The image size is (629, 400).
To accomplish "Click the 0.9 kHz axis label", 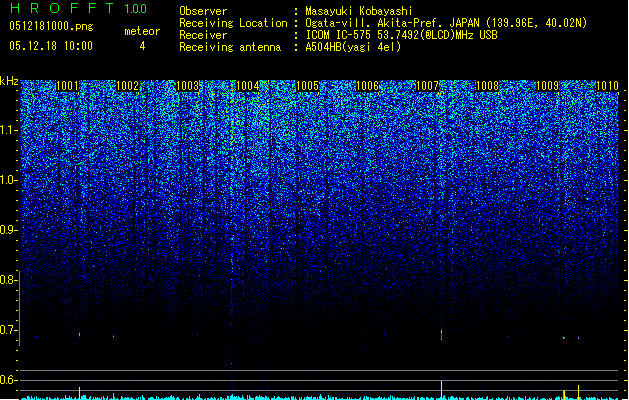I will (x=8, y=230).
